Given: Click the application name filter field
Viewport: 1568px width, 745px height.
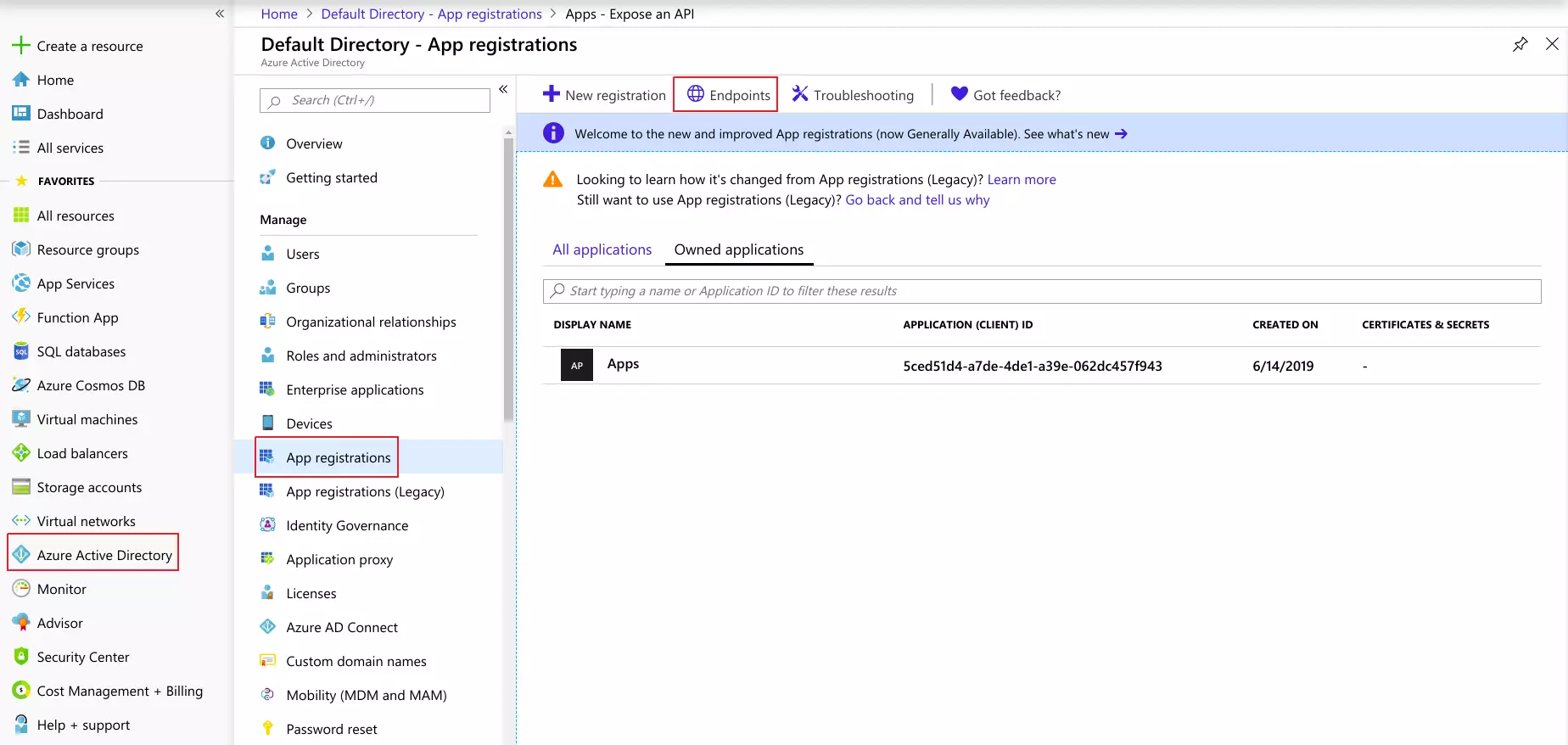Looking at the screenshot, I should point(1042,291).
